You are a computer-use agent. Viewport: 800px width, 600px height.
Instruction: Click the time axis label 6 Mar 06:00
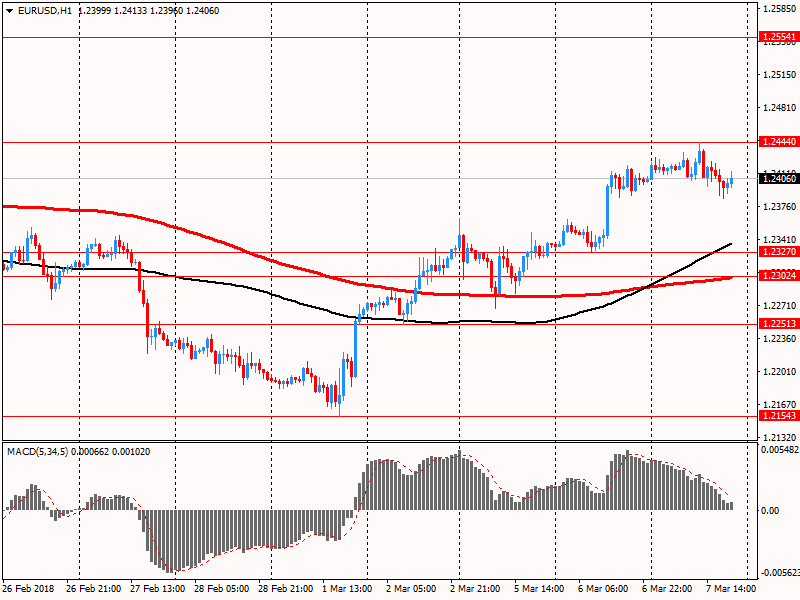(x=603, y=589)
